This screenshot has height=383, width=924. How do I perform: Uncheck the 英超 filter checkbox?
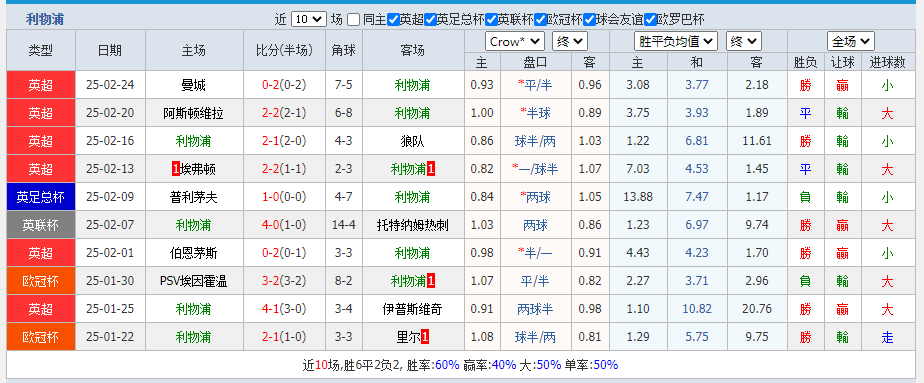coord(393,19)
